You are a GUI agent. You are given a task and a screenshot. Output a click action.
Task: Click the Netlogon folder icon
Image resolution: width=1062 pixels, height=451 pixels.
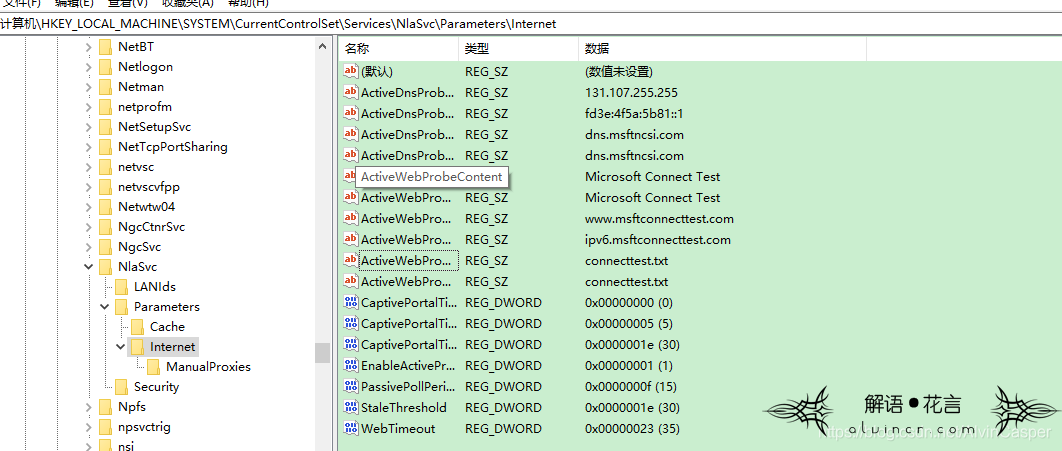point(105,66)
